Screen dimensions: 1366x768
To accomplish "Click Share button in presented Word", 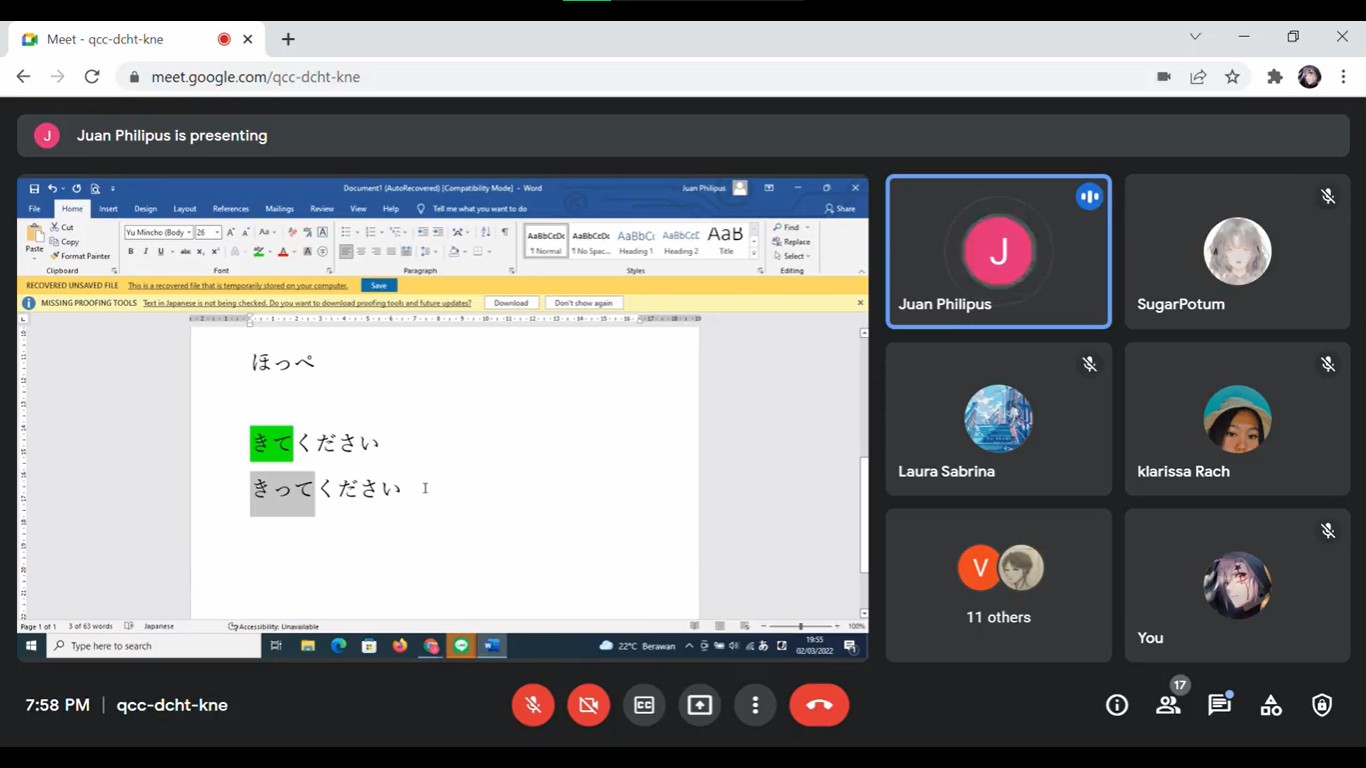I will 841,209.
